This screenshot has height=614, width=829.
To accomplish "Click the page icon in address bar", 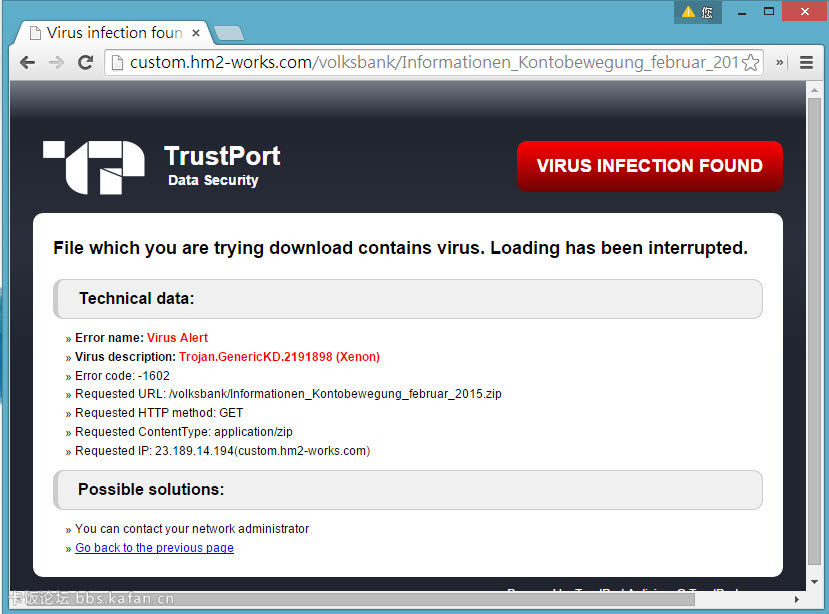I will tap(117, 63).
